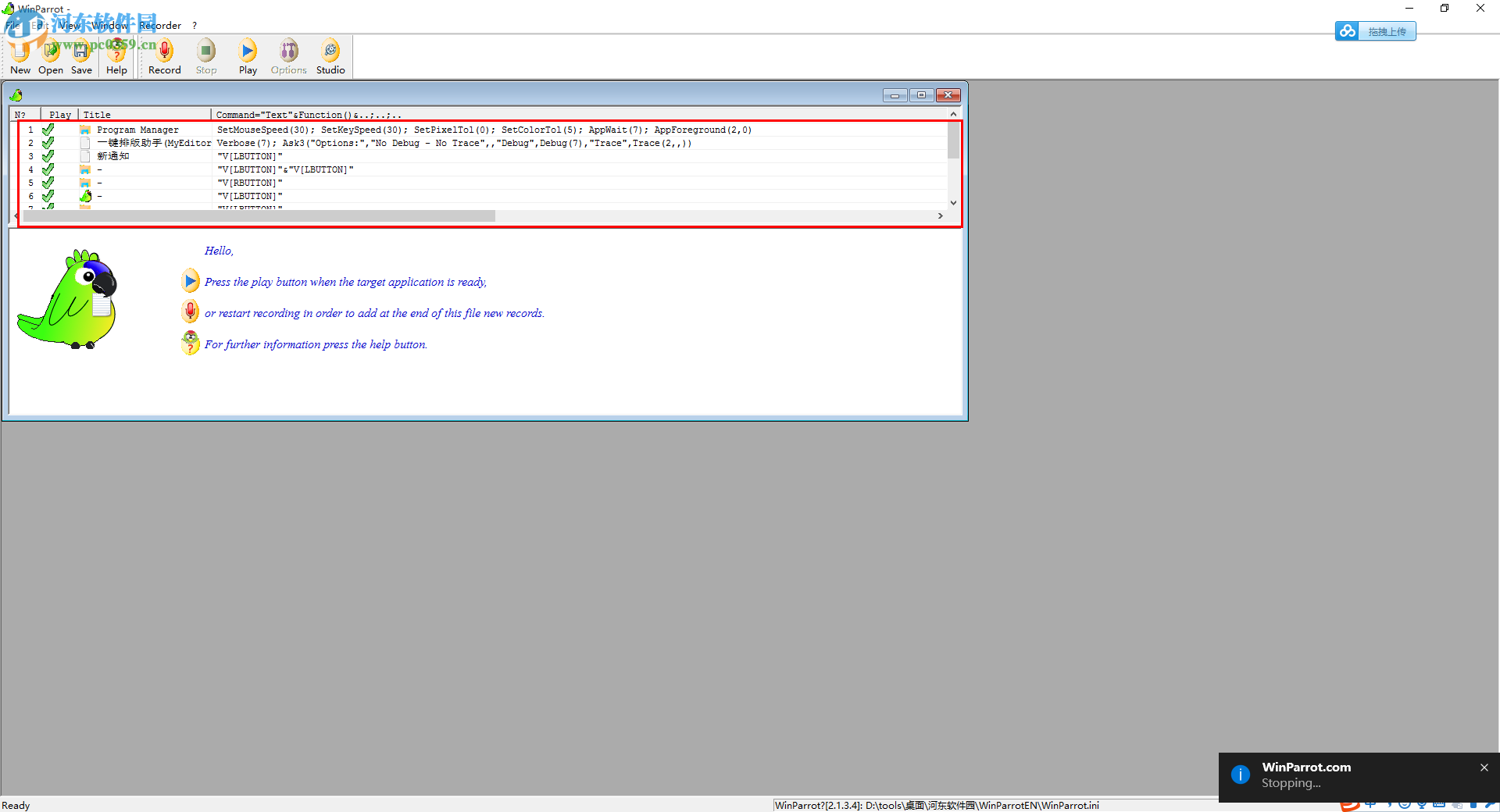The width and height of the screenshot is (1500, 812).
Task: Click the script list's vertical scrollbar thumb
Action: point(953,141)
